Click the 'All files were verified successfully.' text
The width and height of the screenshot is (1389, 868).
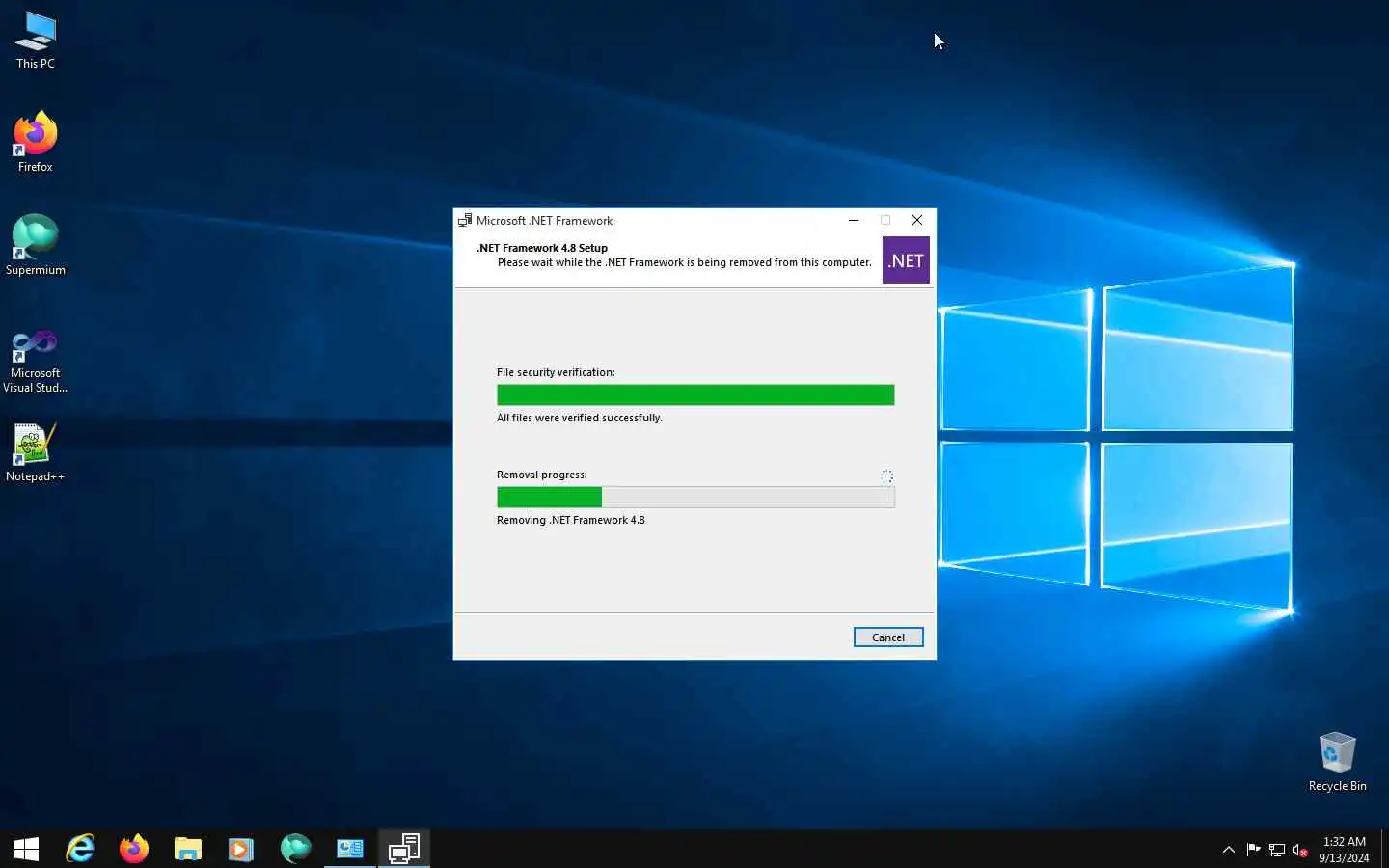pos(580,418)
